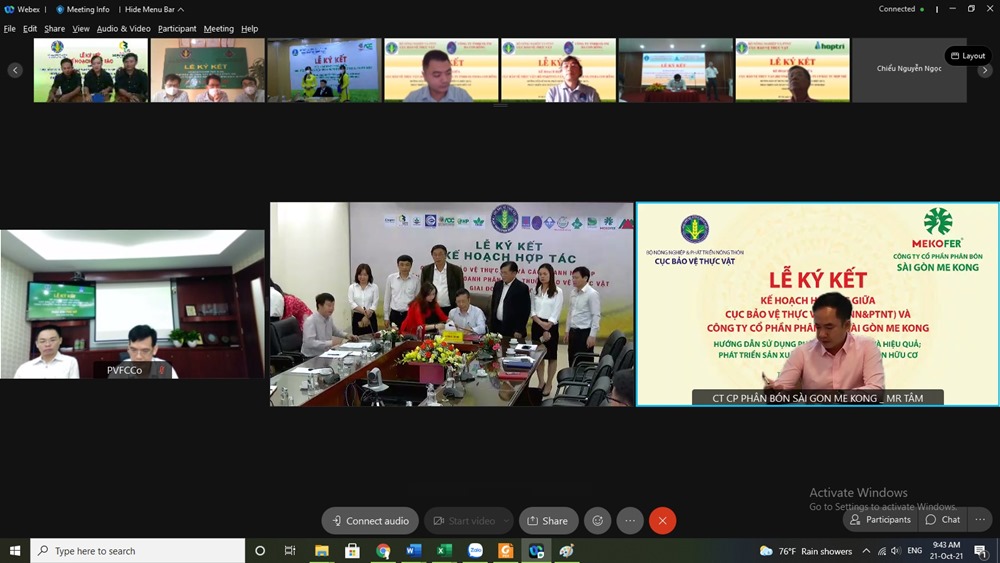Open Microsoft Store from taskbar

(352, 551)
